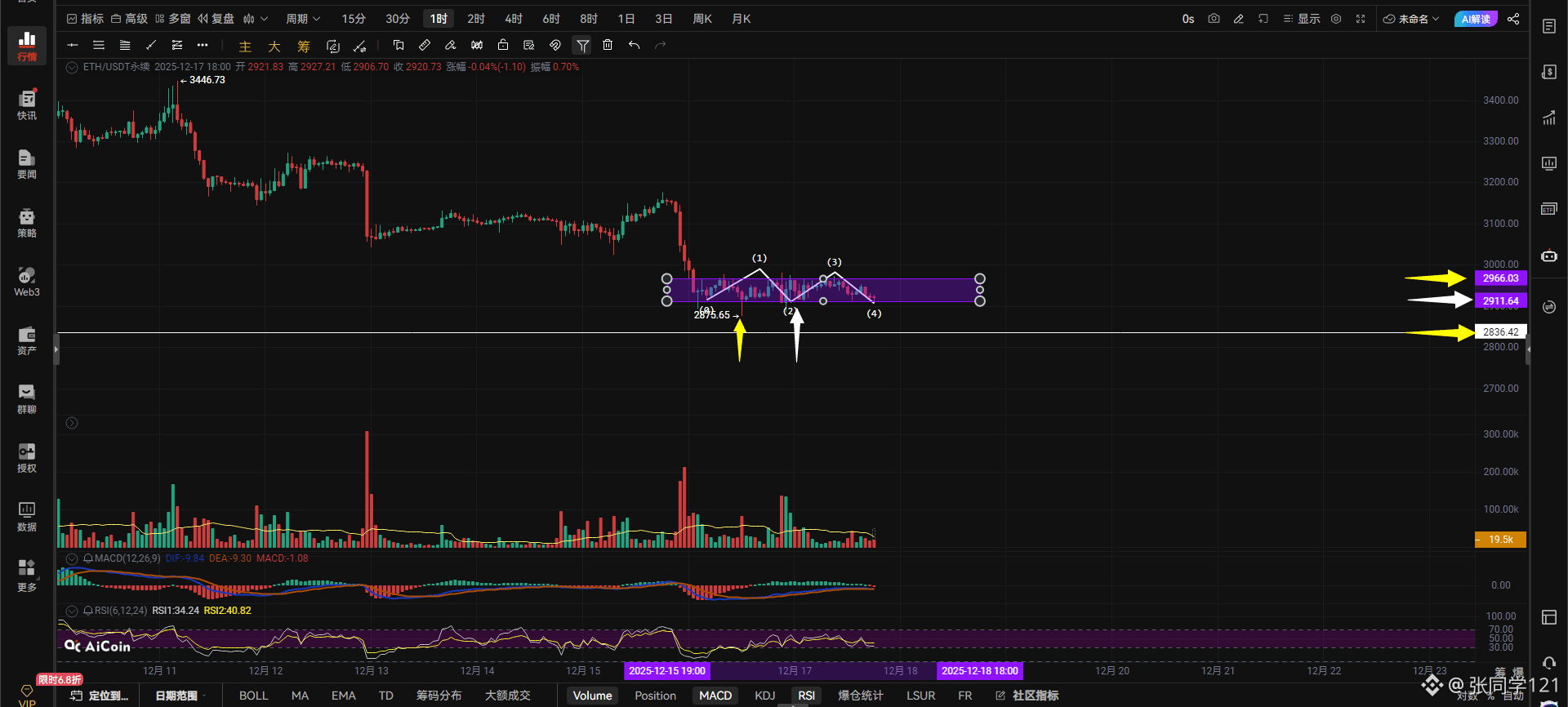Screen dimensions: 1568x707
Task: Open the 快讯 news flash sidebar icon
Action: tap(27, 104)
